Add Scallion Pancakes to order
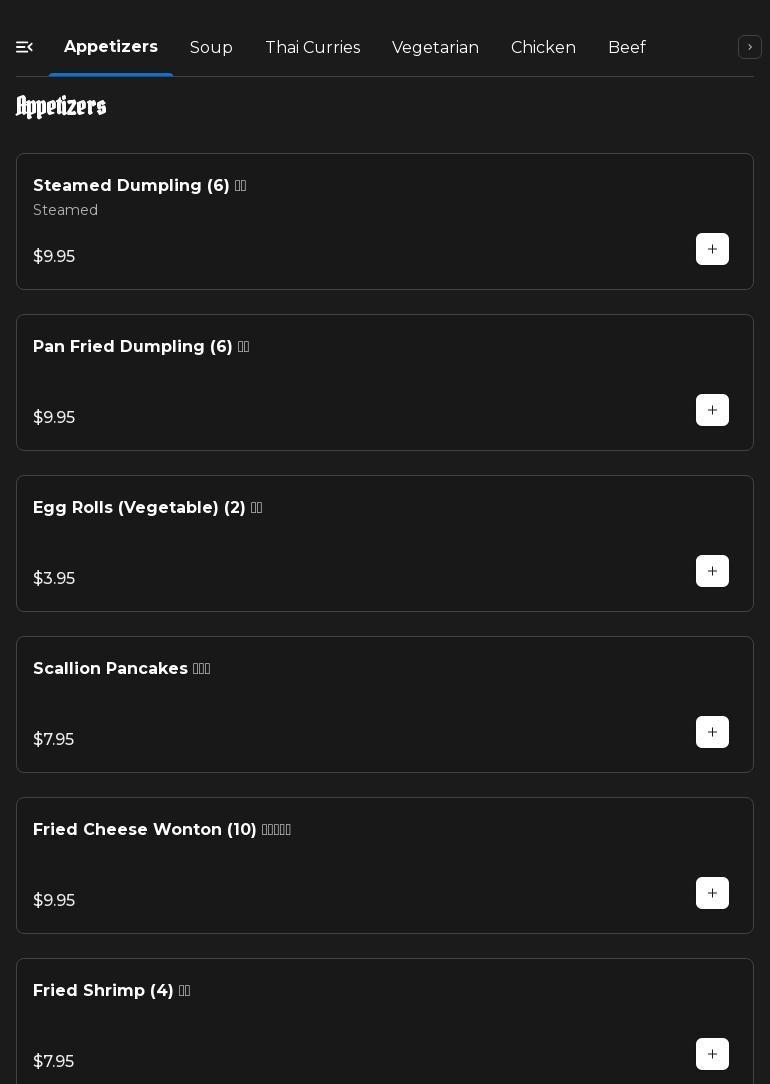This screenshot has width=770, height=1084. click(712, 732)
